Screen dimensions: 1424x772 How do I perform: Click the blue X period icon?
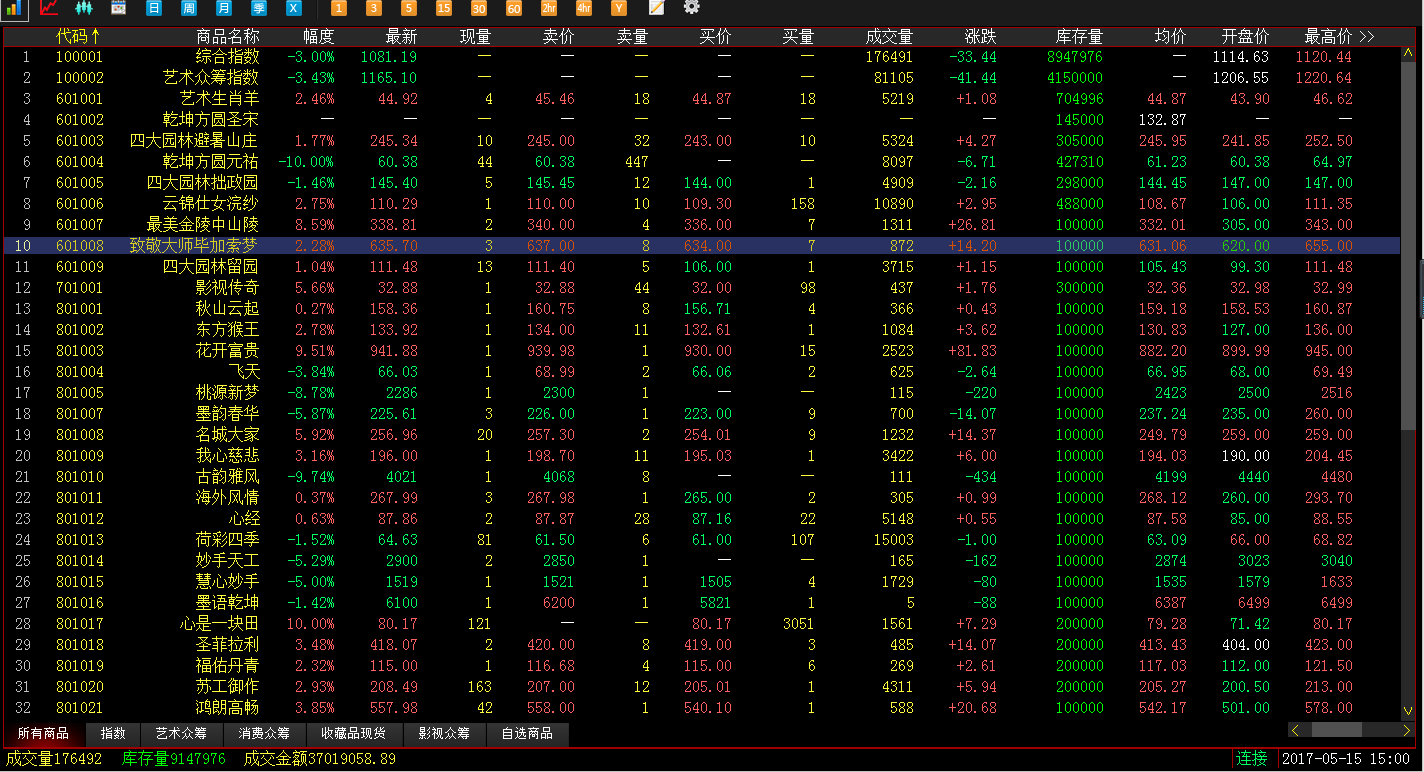click(x=293, y=8)
